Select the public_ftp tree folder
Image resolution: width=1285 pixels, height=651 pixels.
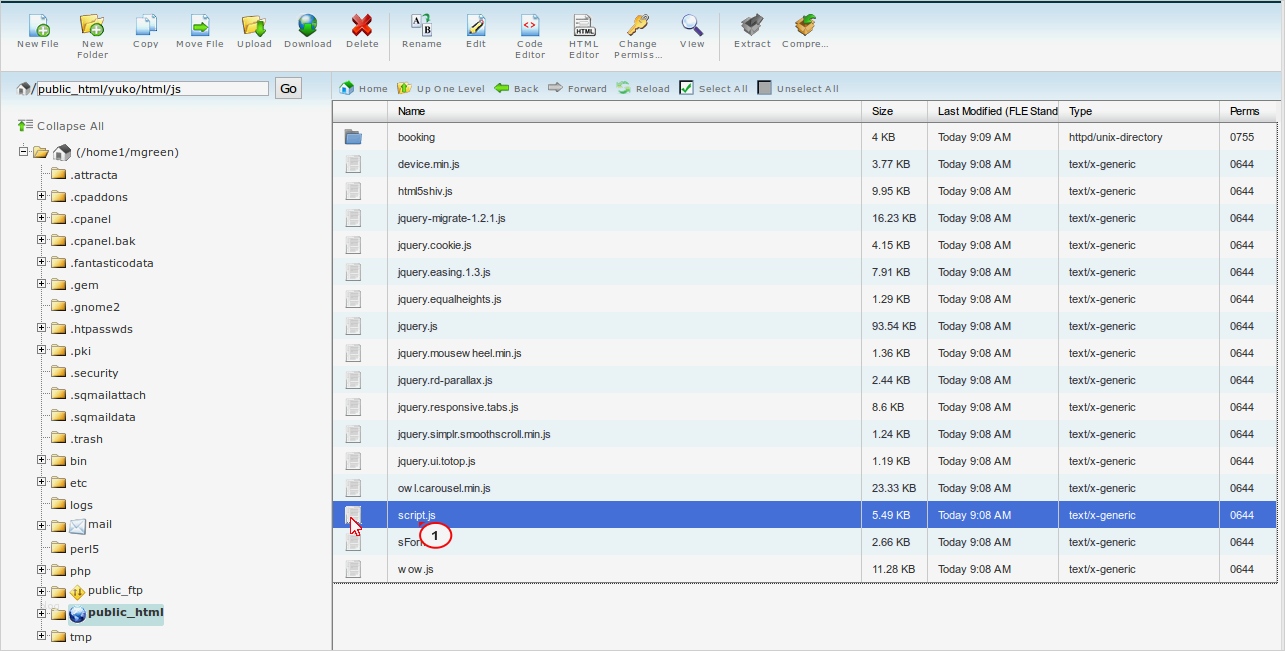[x=115, y=591]
